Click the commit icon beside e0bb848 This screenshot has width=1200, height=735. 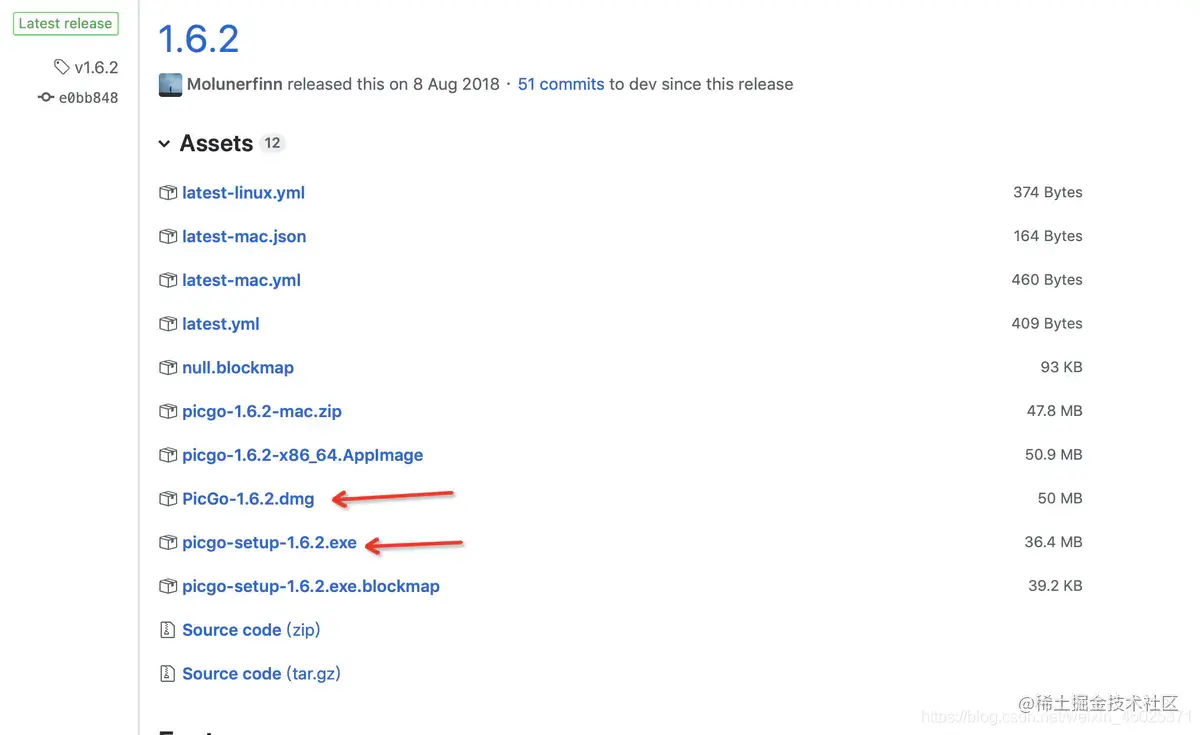click(x=46, y=98)
